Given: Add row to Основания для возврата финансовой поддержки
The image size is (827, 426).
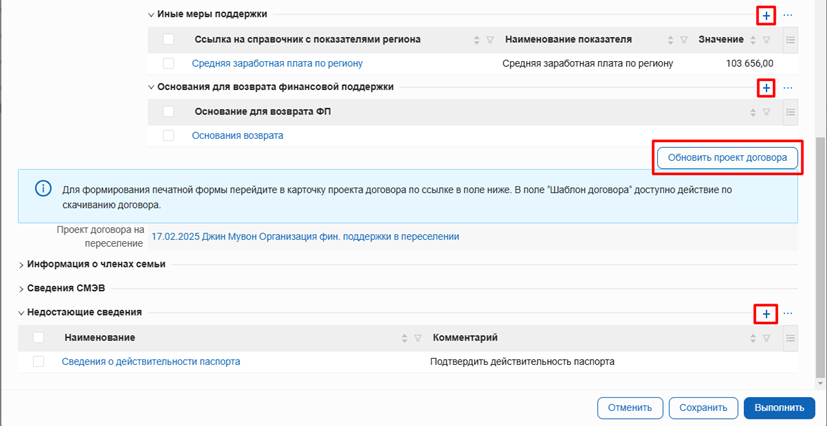Looking at the screenshot, I should 766,88.
